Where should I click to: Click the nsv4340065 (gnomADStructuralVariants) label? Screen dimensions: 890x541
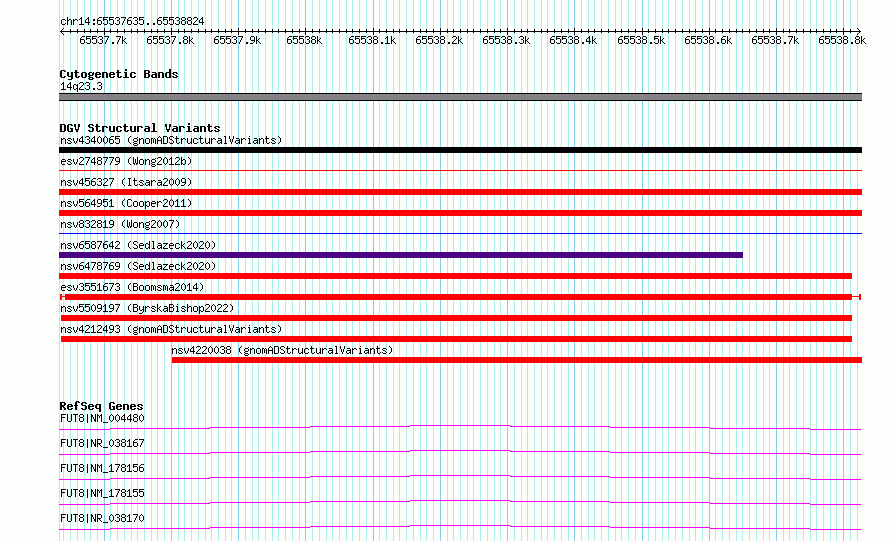171,140
